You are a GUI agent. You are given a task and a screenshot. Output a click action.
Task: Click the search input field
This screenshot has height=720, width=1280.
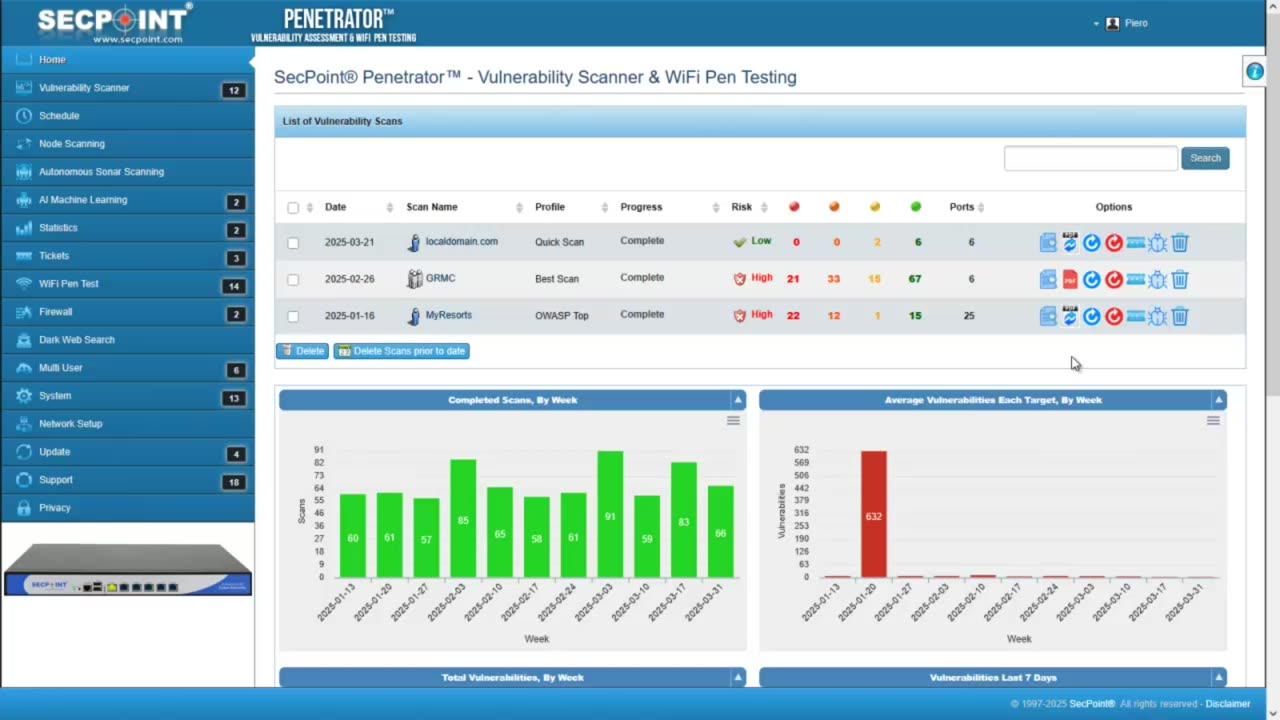(1090, 158)
